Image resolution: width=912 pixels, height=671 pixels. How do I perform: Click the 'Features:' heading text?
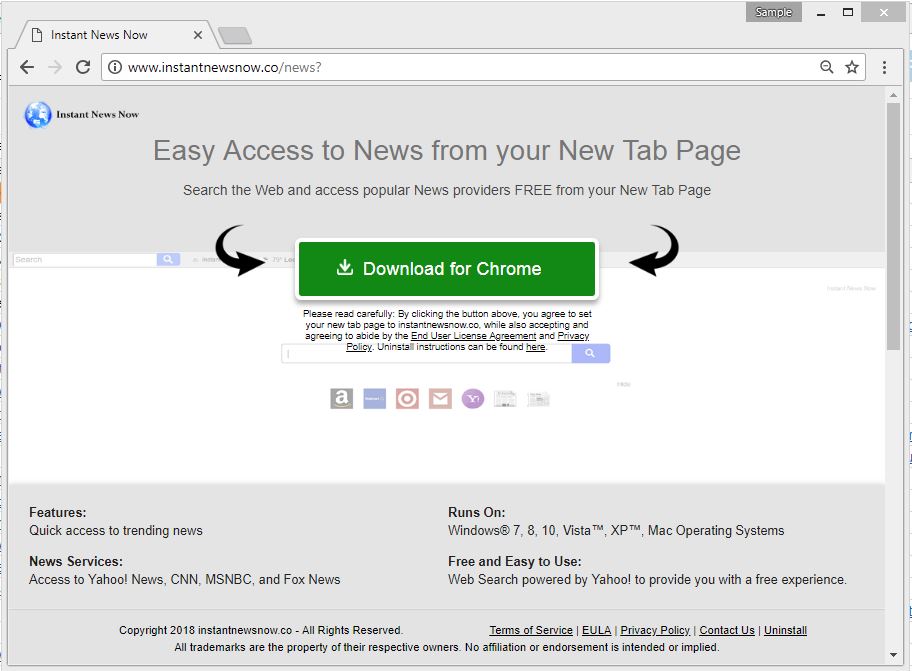click(58, 513)
